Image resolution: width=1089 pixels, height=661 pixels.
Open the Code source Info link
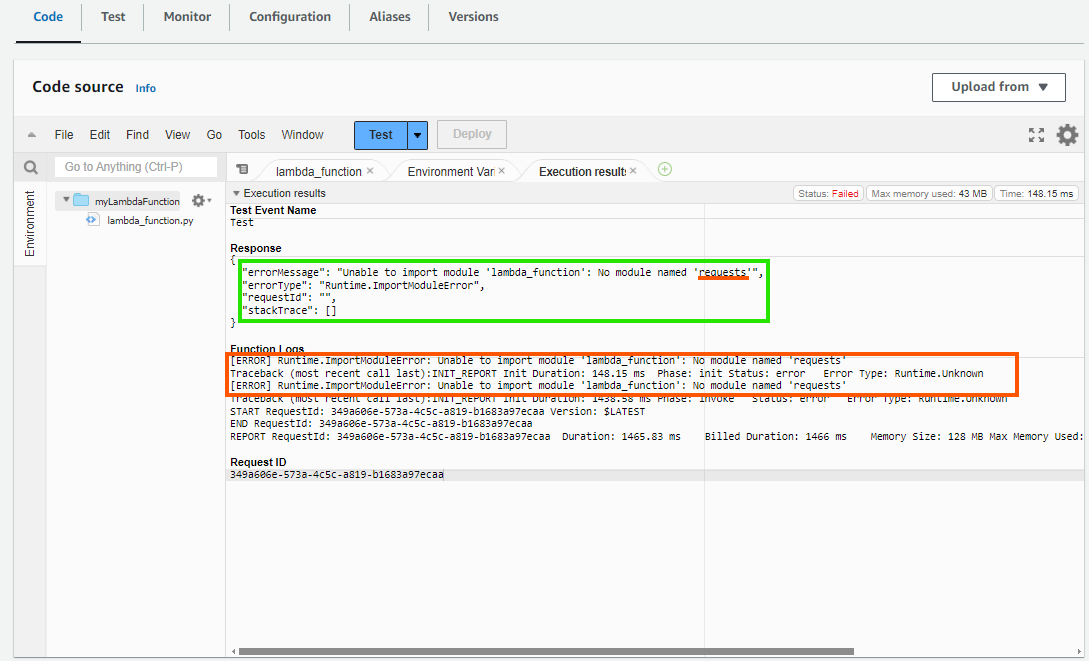146,88
